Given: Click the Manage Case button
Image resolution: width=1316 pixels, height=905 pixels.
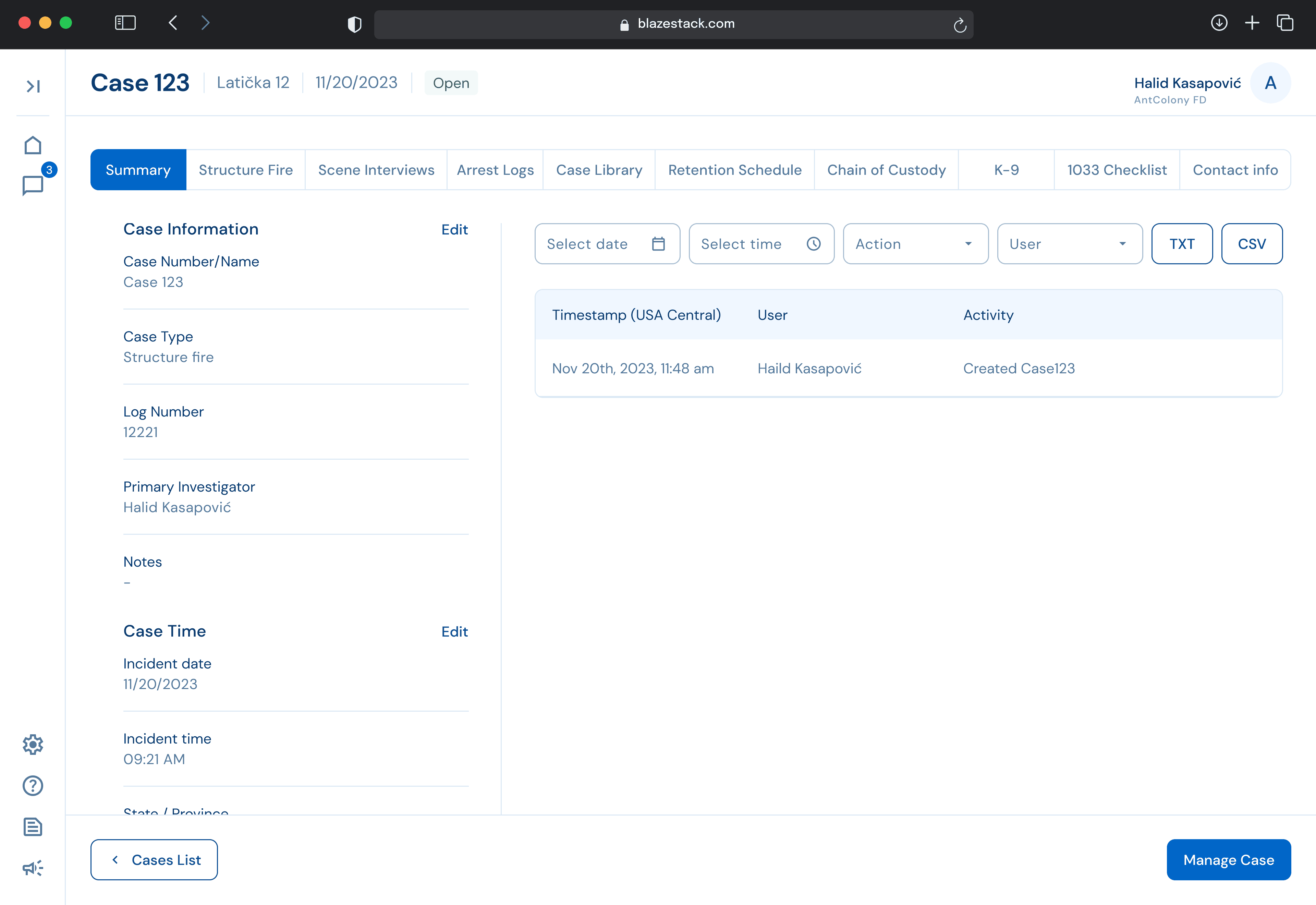Looking at the screenshot, I should [x=1228, y=860].
